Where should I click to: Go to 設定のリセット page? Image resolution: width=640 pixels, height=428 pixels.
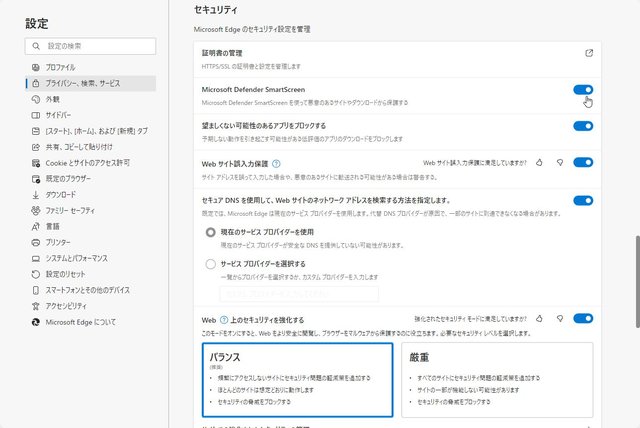tap(91, 274)
